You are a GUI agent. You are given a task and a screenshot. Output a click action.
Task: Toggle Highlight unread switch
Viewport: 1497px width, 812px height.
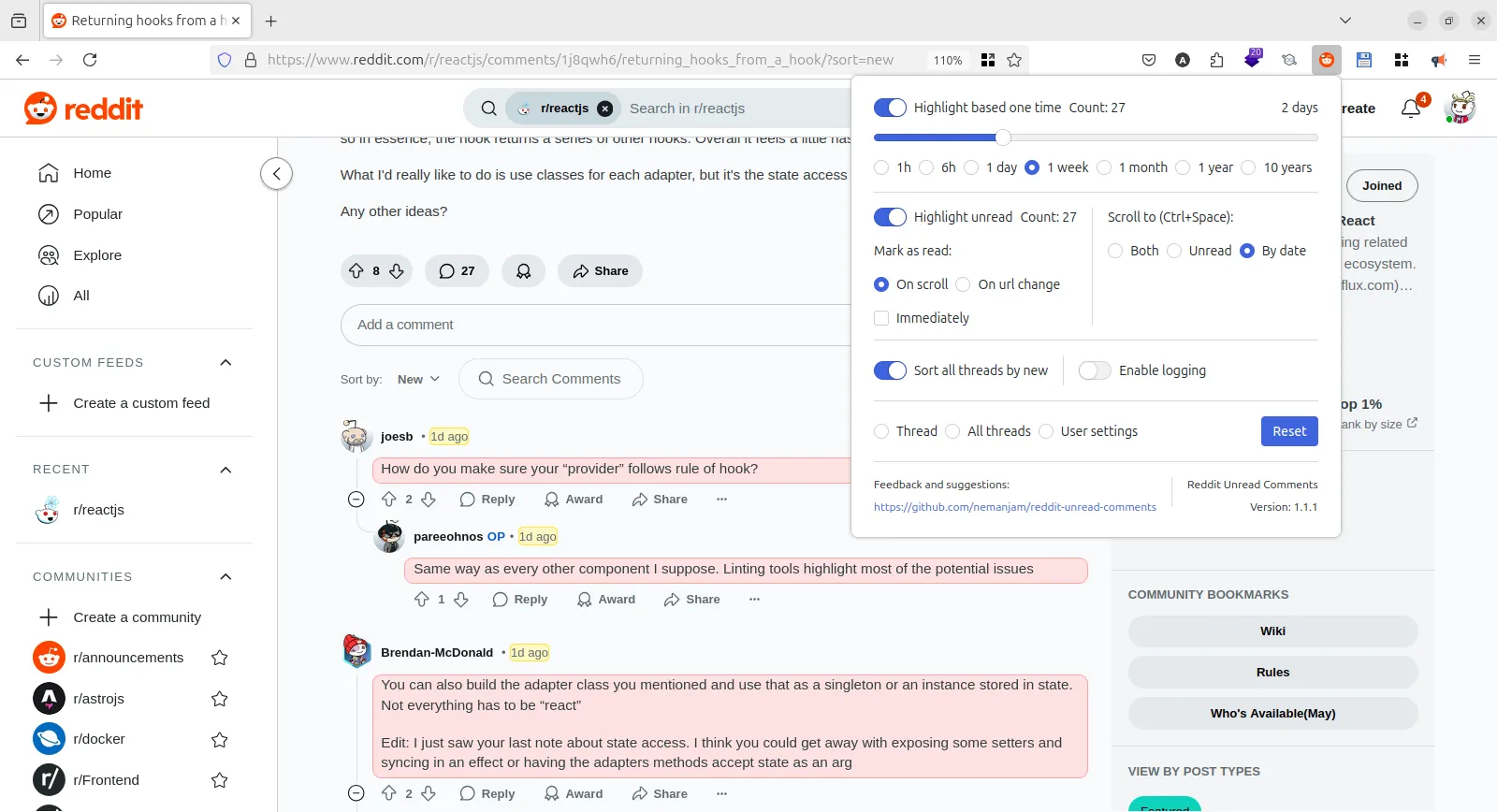coord(890,217)
